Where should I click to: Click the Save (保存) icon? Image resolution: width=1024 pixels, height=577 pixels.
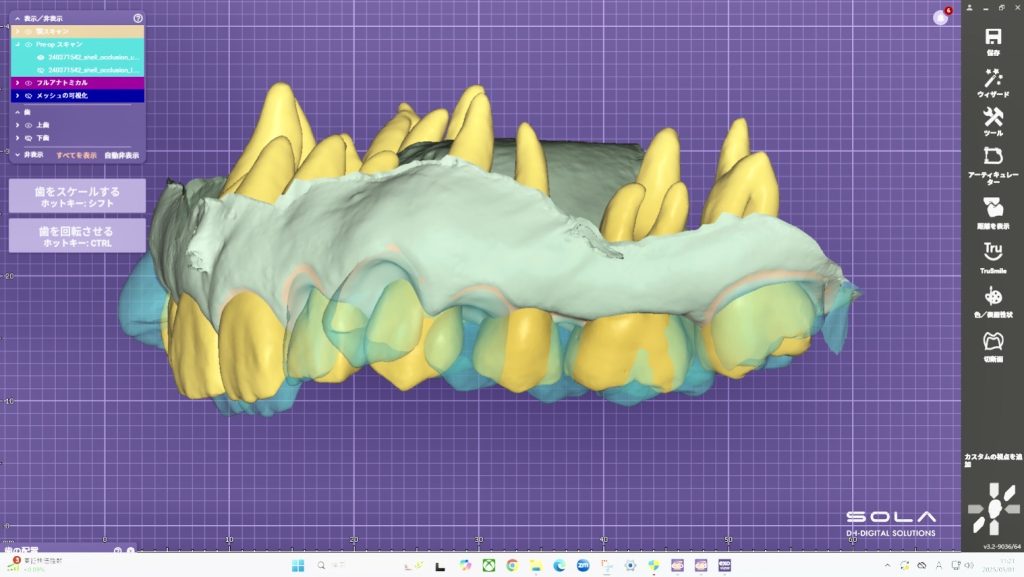click(993, 36)
